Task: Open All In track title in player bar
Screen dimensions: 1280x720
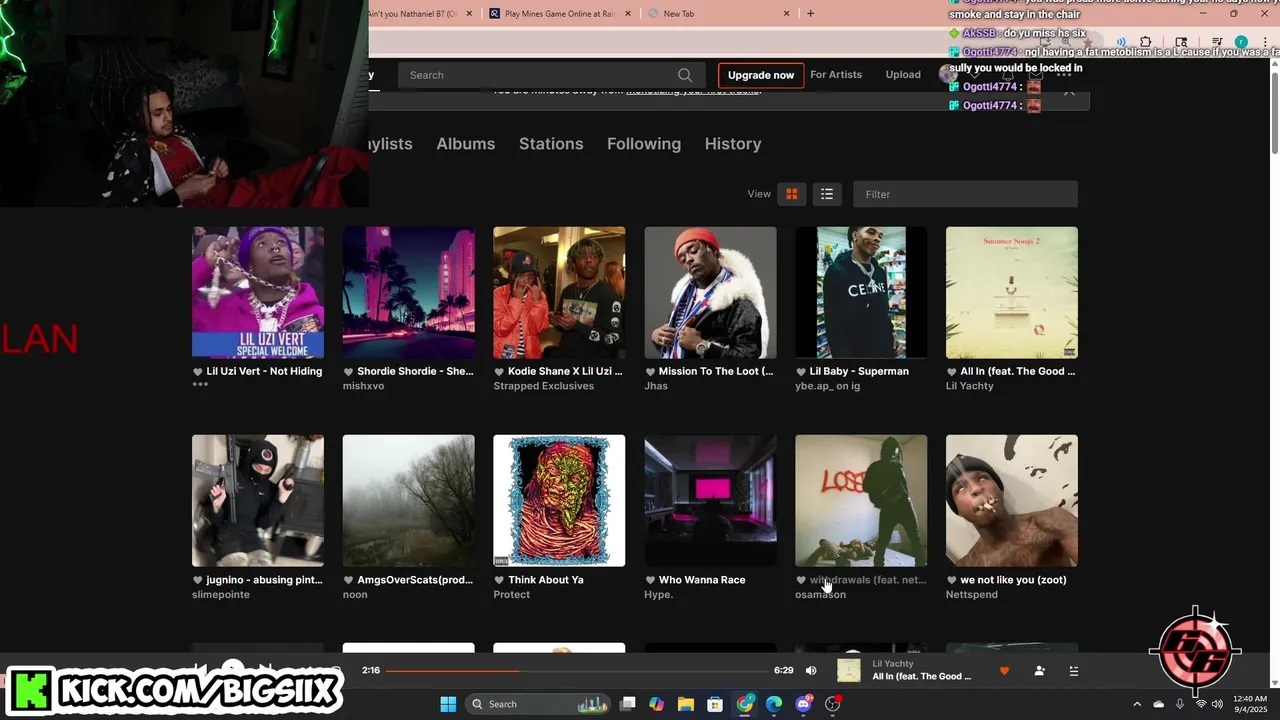Action: 921,677
